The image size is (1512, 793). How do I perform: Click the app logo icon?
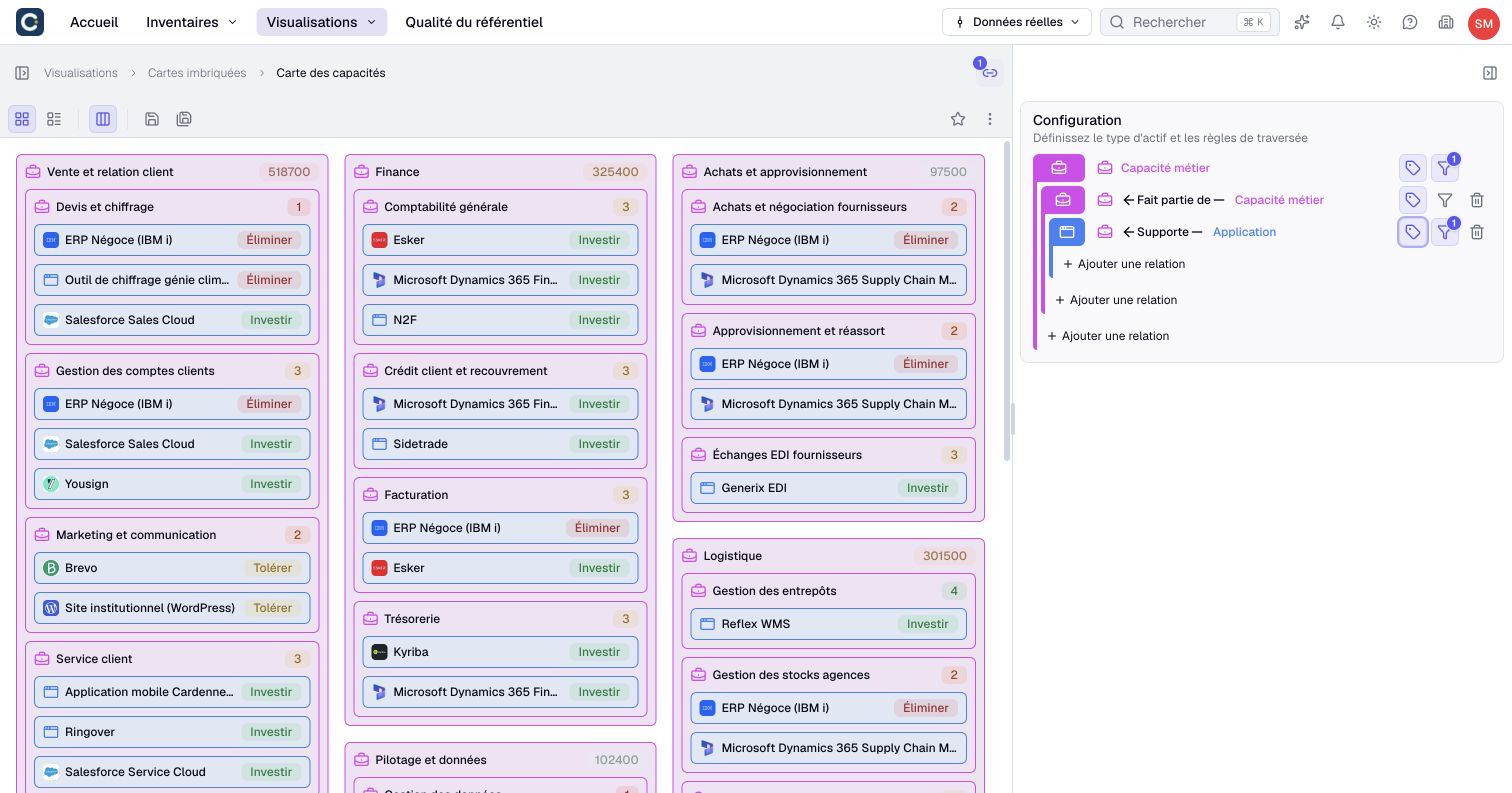[x=30, y=22]
